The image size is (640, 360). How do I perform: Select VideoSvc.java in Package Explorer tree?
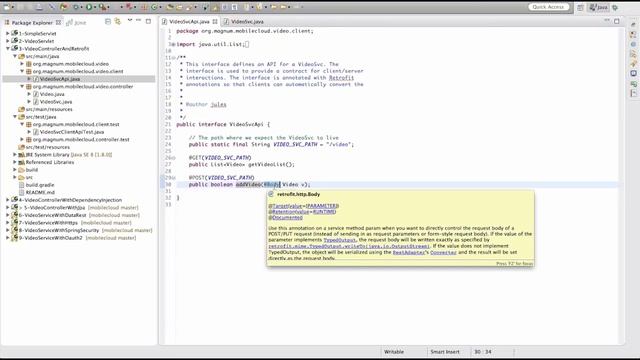pyautogui.click(x=56, y=102)
